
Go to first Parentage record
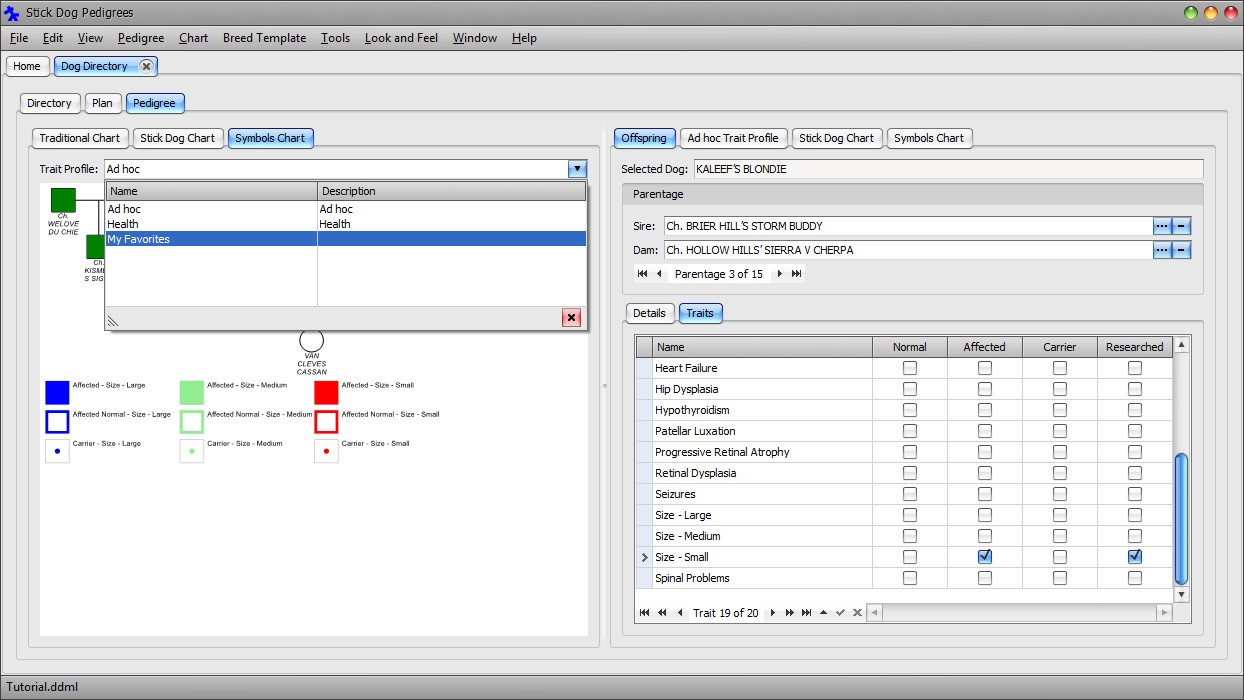[x=642, y=274]
